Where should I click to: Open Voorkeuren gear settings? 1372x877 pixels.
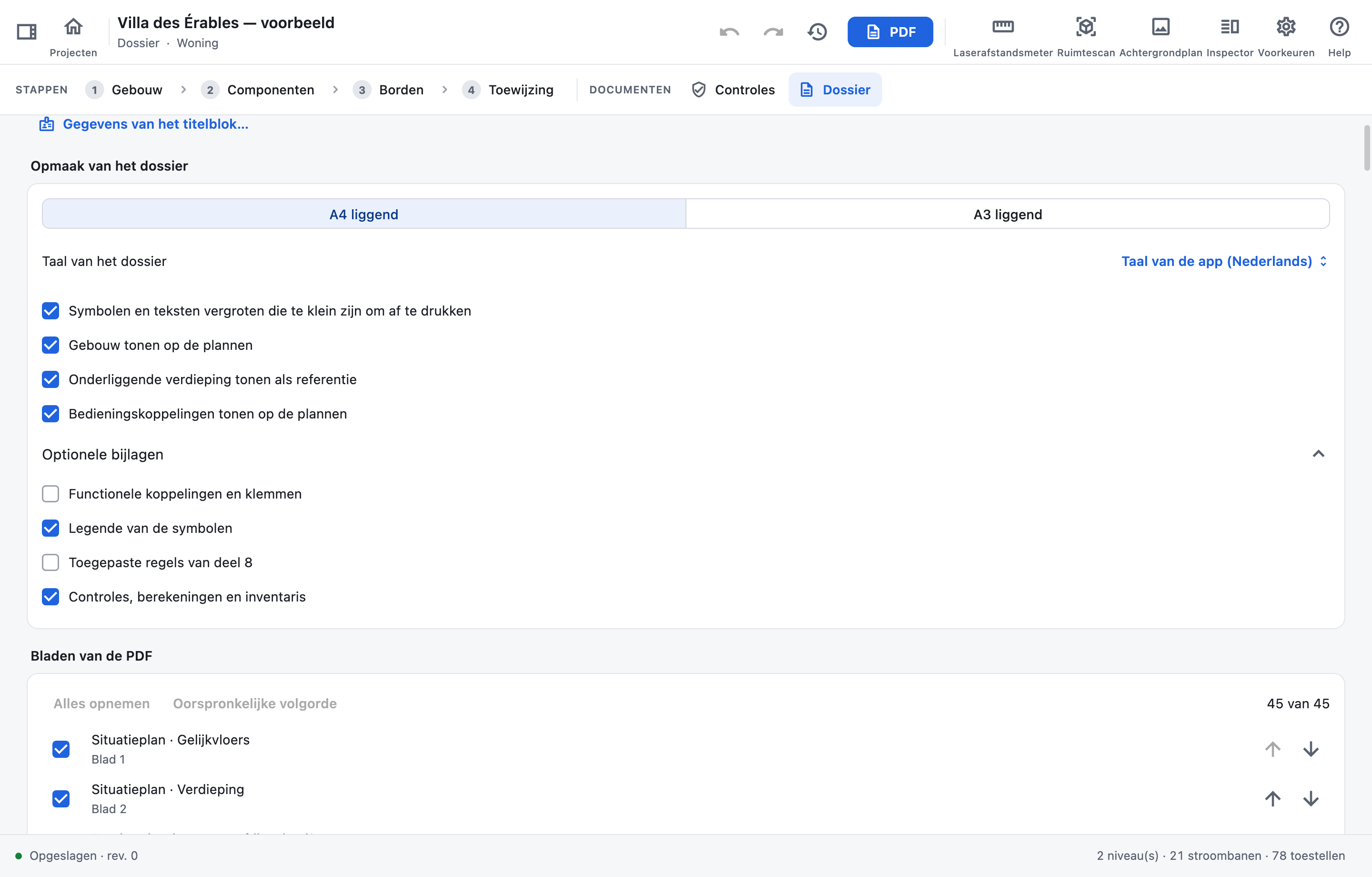(1286, 26)
